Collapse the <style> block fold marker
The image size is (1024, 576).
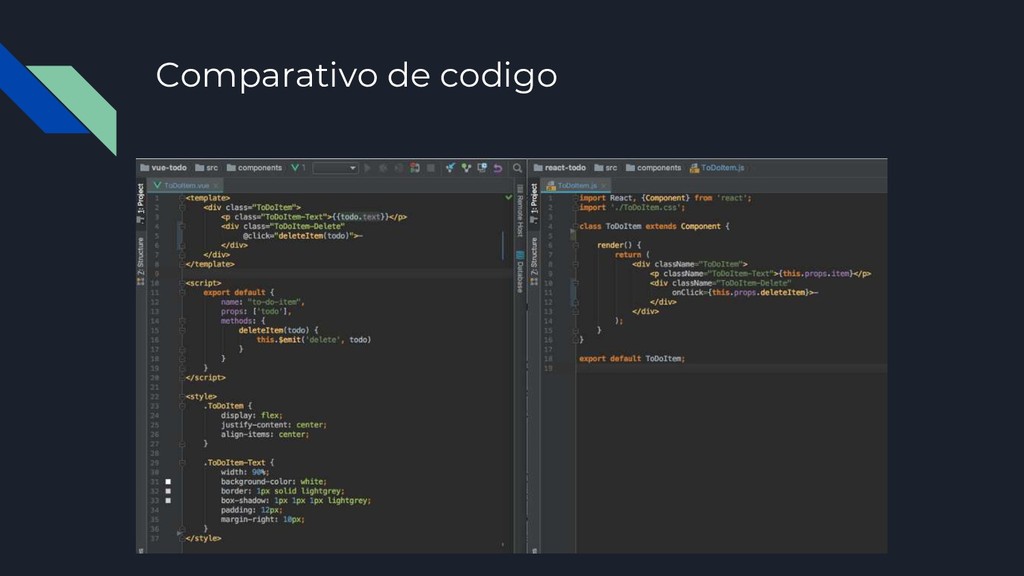182,396
